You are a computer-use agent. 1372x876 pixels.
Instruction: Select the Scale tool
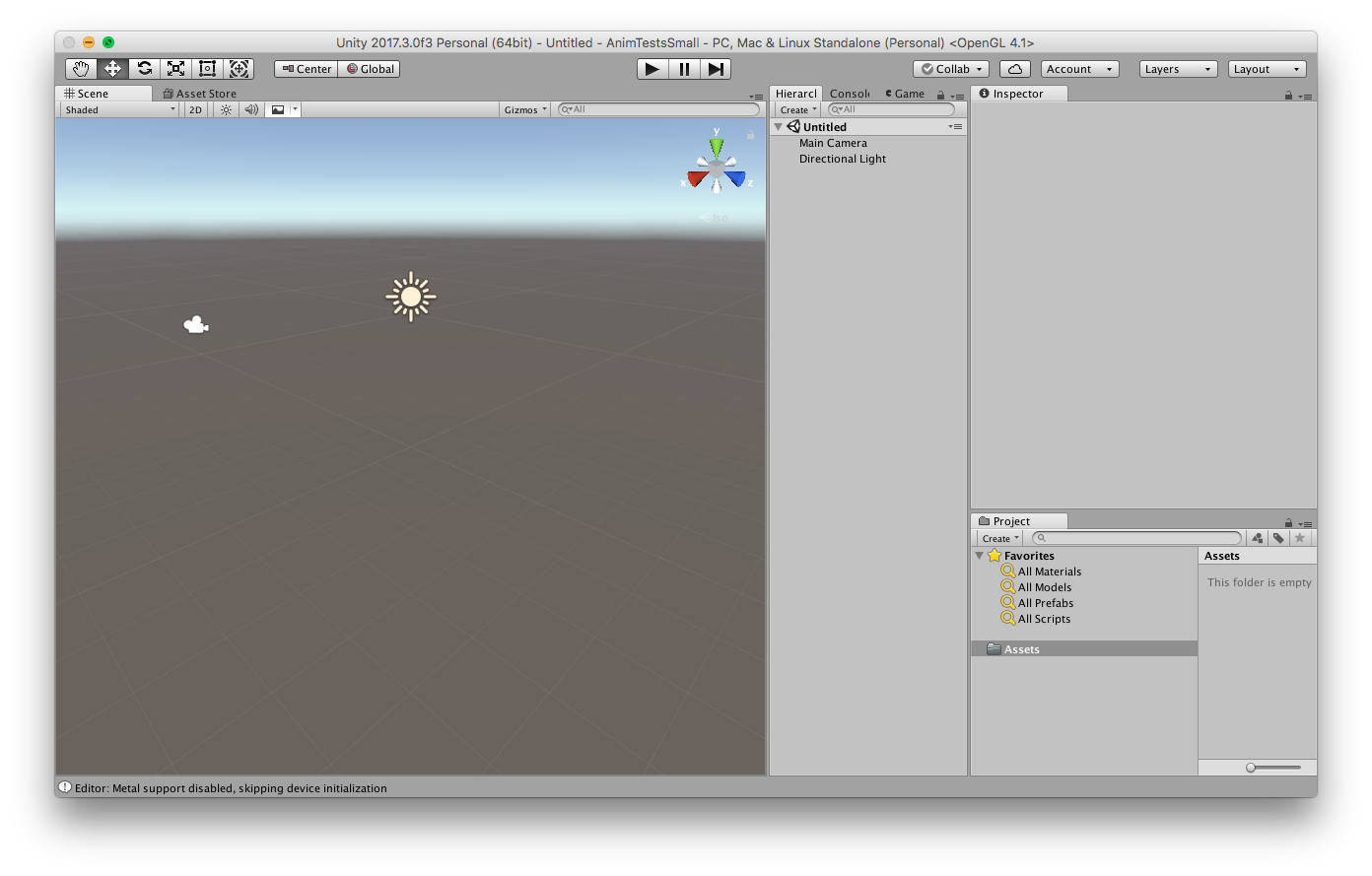coord(174,68)
